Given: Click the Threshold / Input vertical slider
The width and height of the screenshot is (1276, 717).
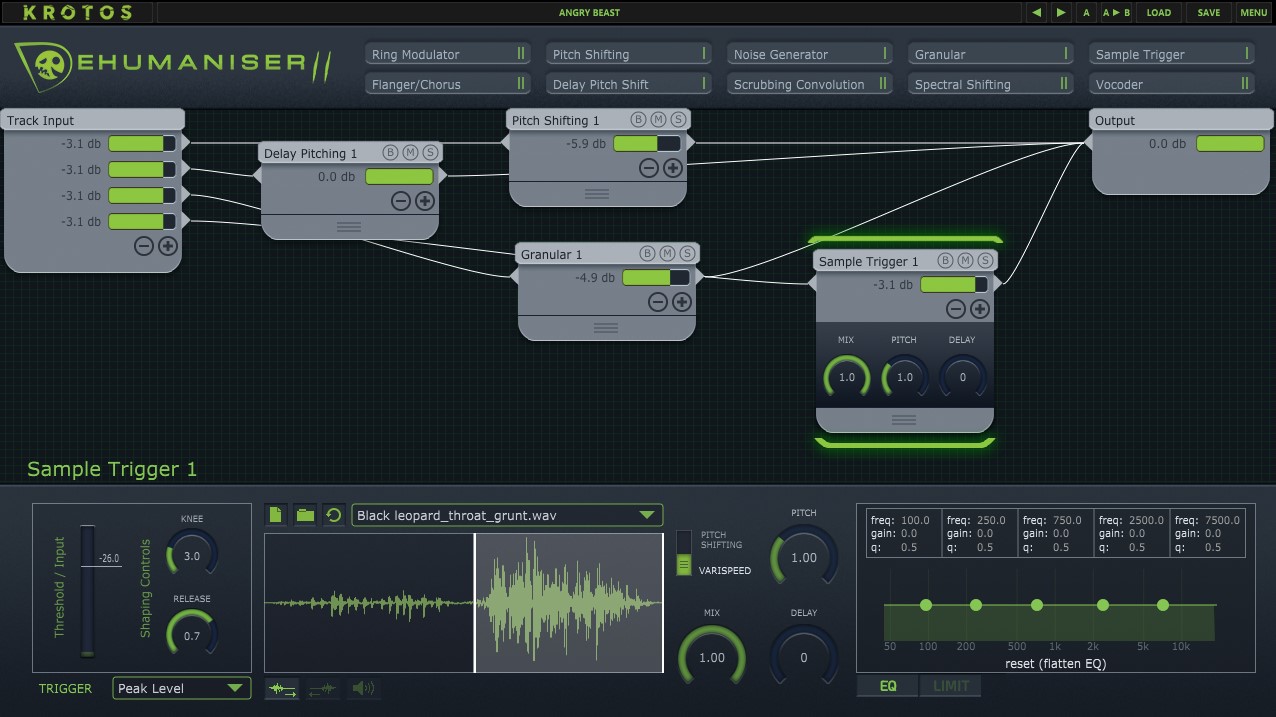Looking at the screenshot, I should [88, 590].
